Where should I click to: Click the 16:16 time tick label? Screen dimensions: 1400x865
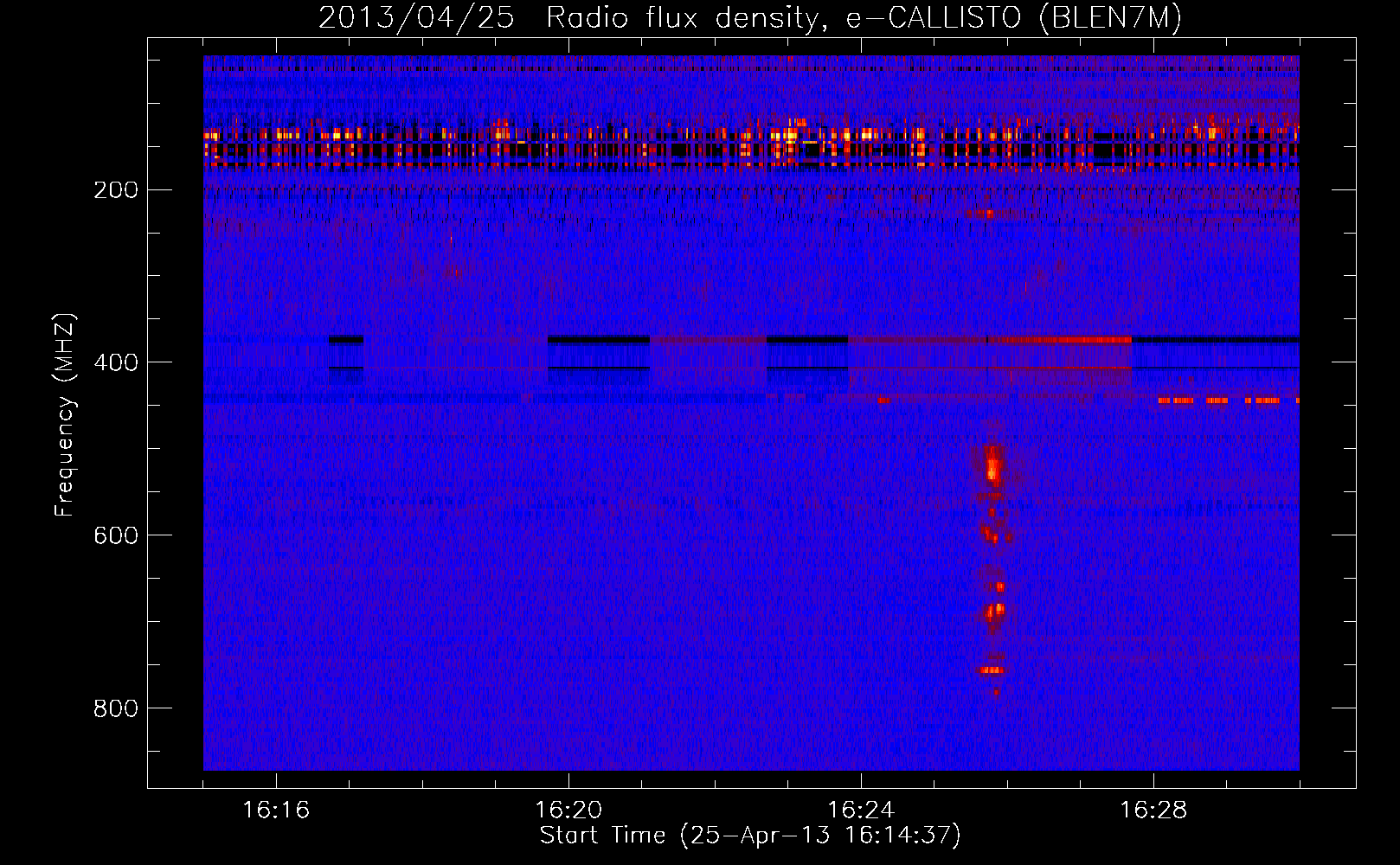(276, 811)
